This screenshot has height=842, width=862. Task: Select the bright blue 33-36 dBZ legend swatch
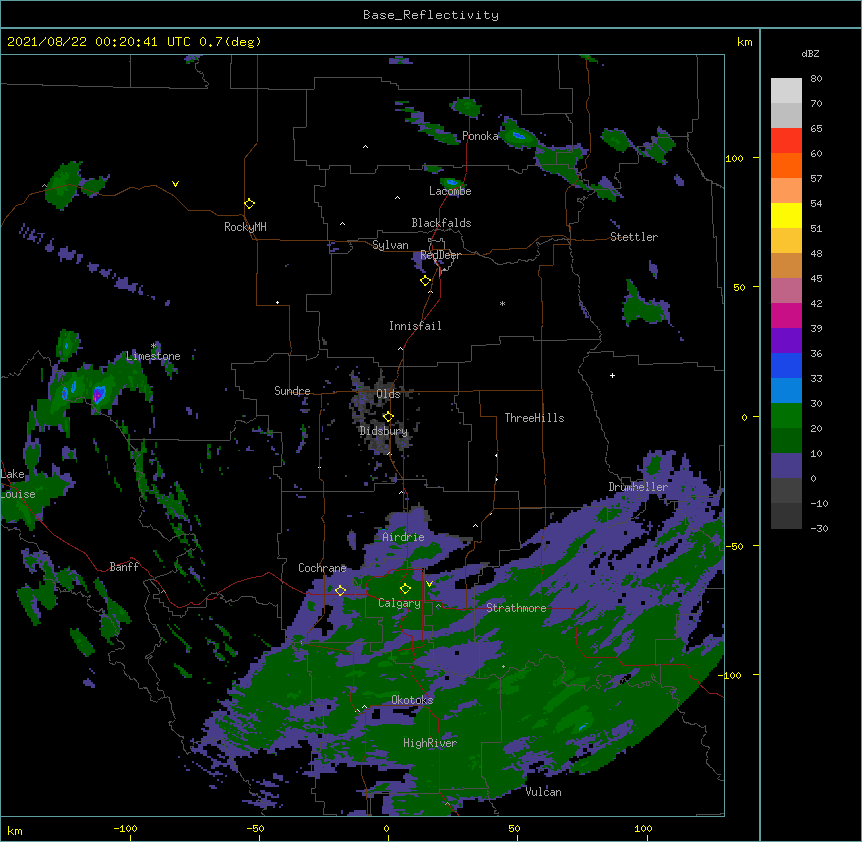786,365
